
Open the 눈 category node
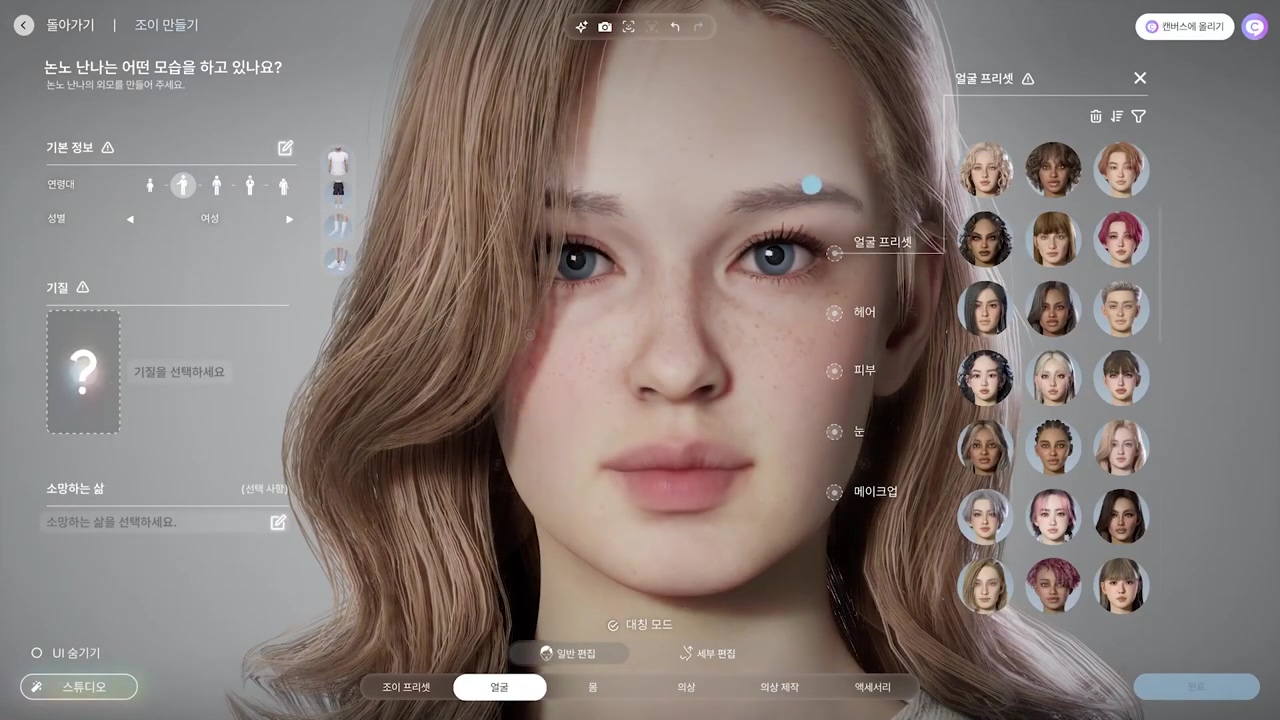click(x=835, y=432)
